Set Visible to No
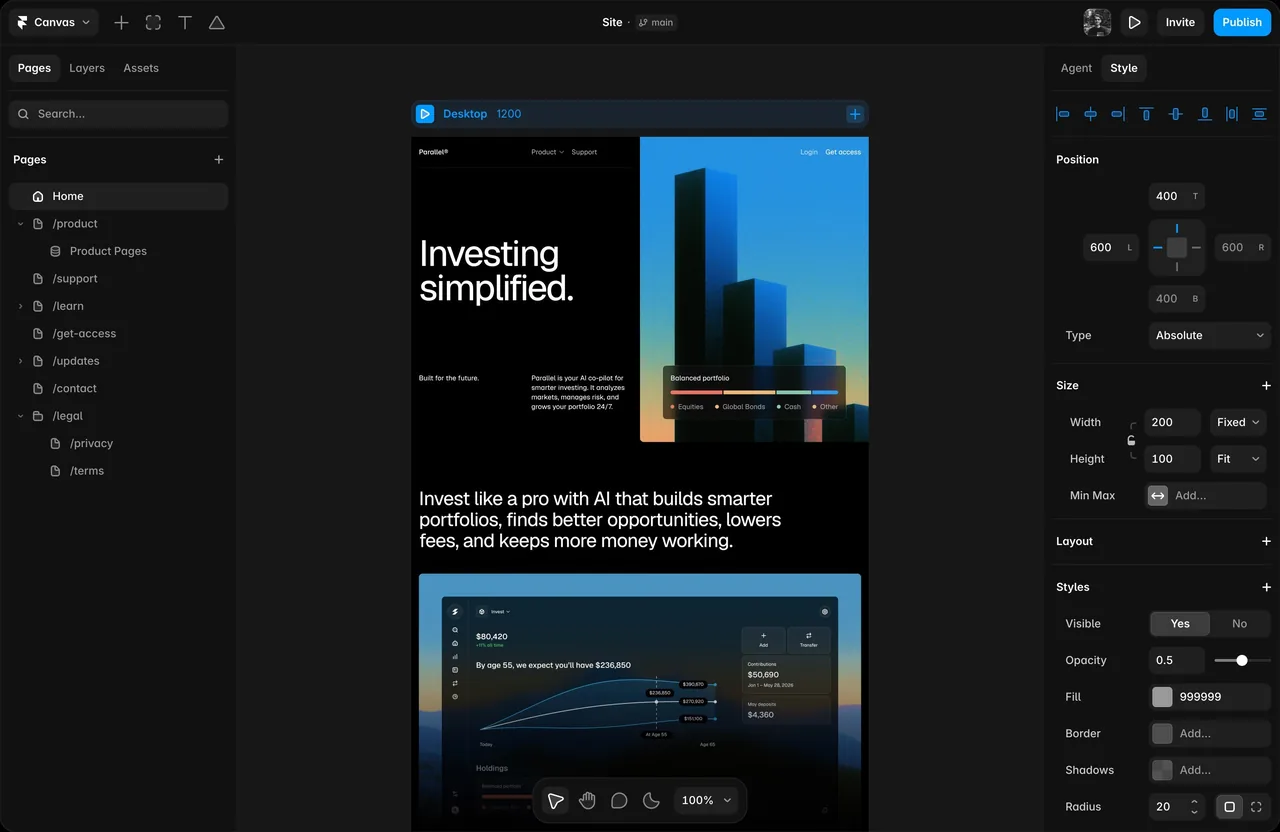This screenshot has height=832, width=1280. pyautogui.click(x=1240, y=623)
